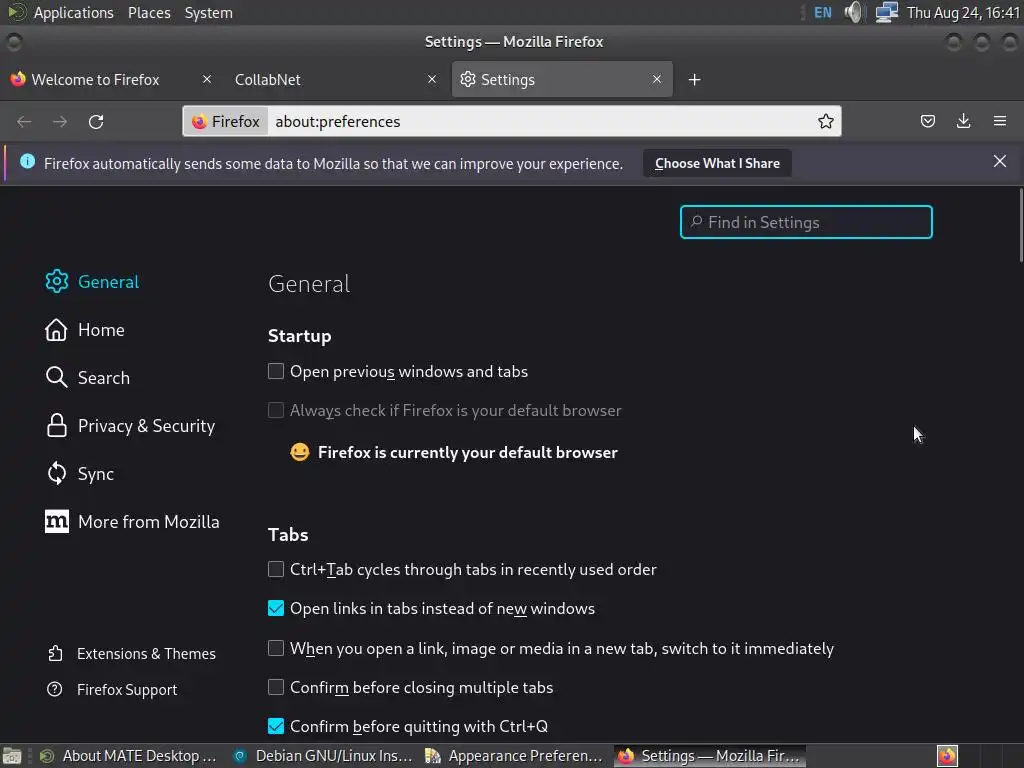Open Save to Pocket icon
Screen dimensions: 1024x768
927,121
